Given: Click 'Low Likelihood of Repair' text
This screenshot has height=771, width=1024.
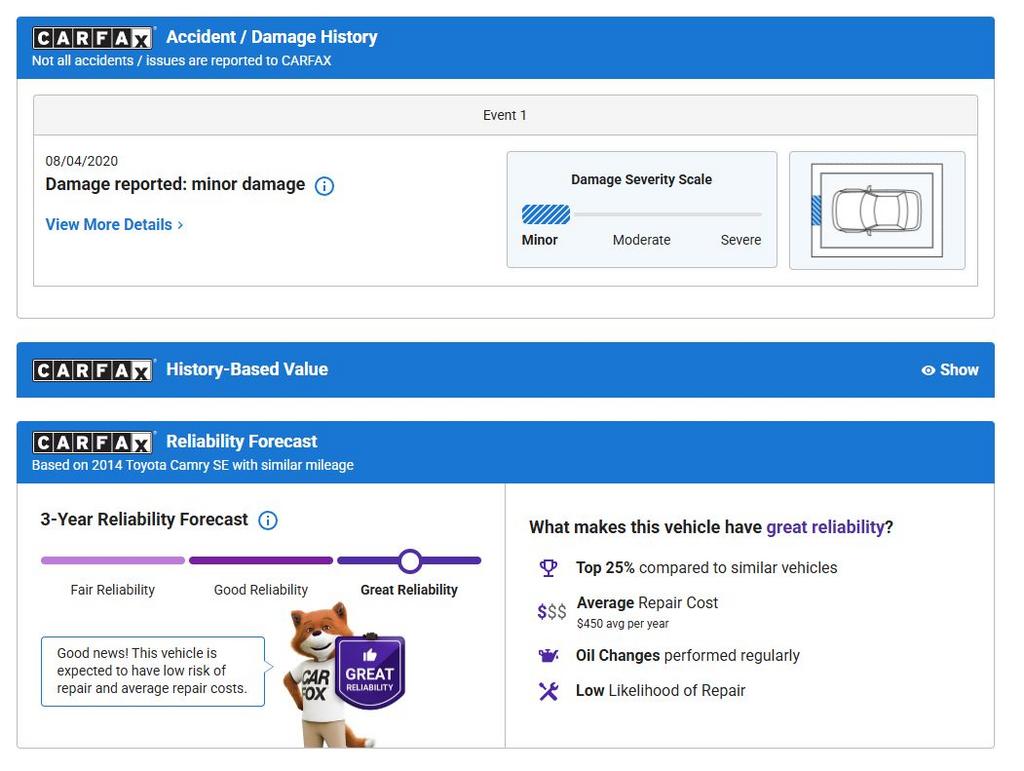Looking at the screenshot, I should click(x=660, y=691).
